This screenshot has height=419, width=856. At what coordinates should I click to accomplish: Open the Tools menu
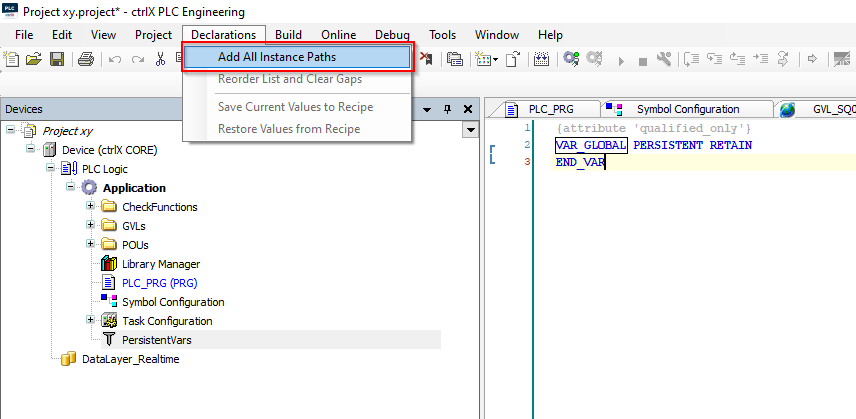442,35
